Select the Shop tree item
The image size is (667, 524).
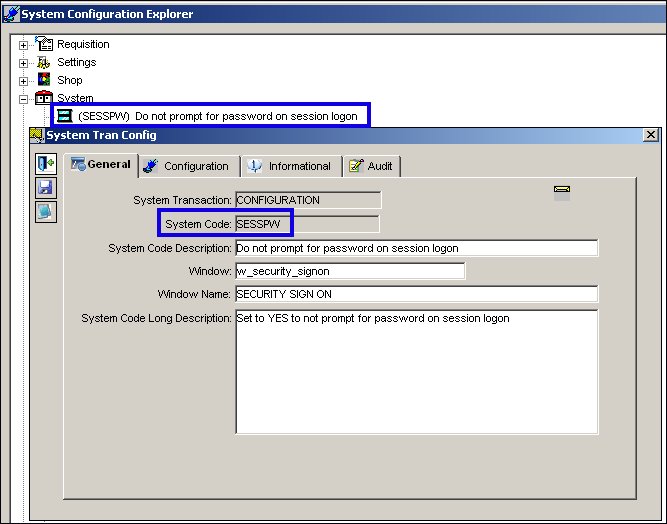coord(70,80)
